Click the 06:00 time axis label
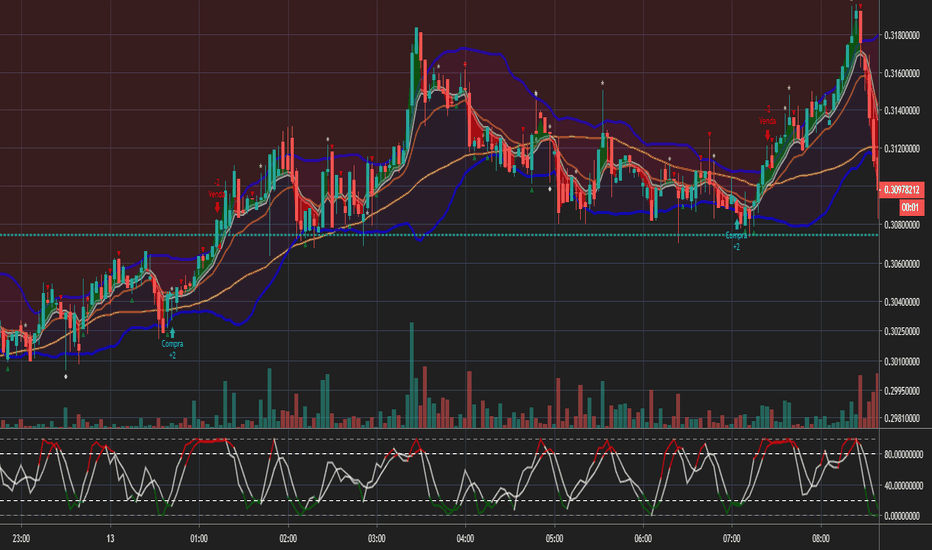 pos(643,539)
